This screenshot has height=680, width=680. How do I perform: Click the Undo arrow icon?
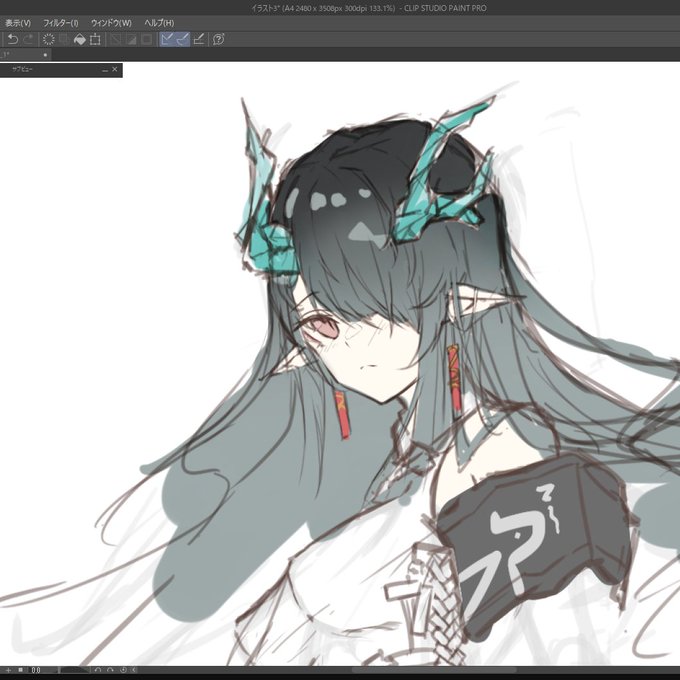tap(13, 39)
